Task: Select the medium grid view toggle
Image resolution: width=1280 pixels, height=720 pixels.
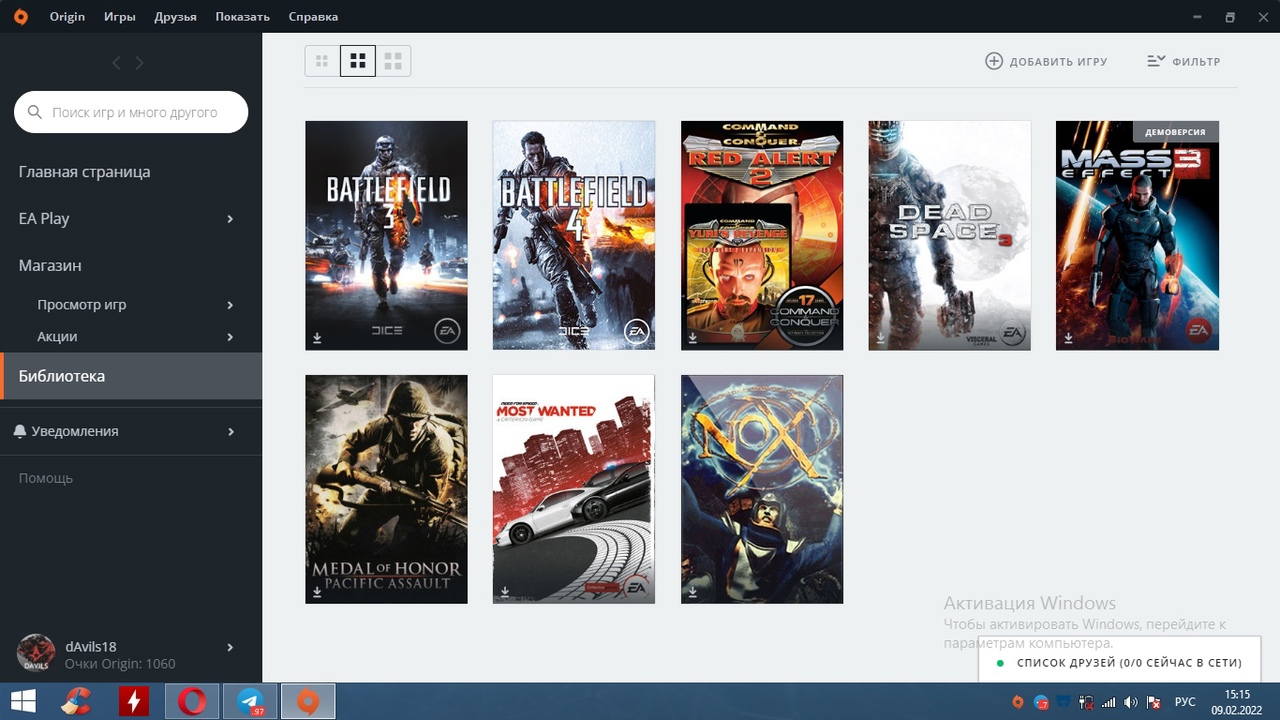Action: (x=357, y=60)
